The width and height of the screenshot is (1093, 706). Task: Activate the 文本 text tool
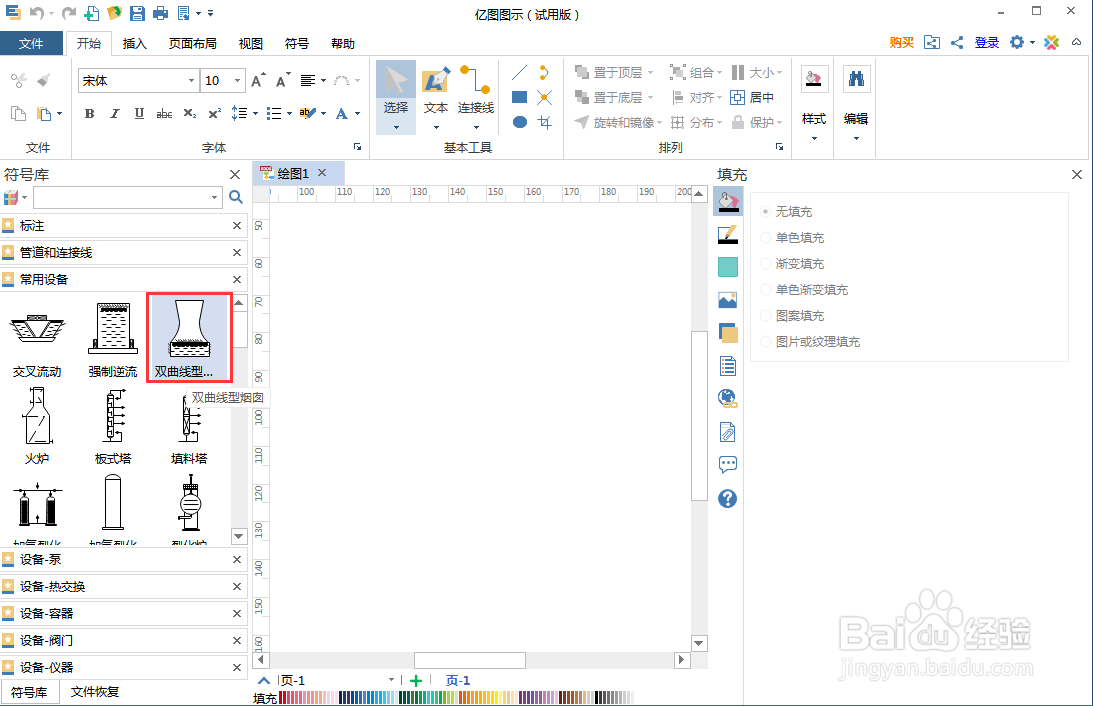point(436,97)
